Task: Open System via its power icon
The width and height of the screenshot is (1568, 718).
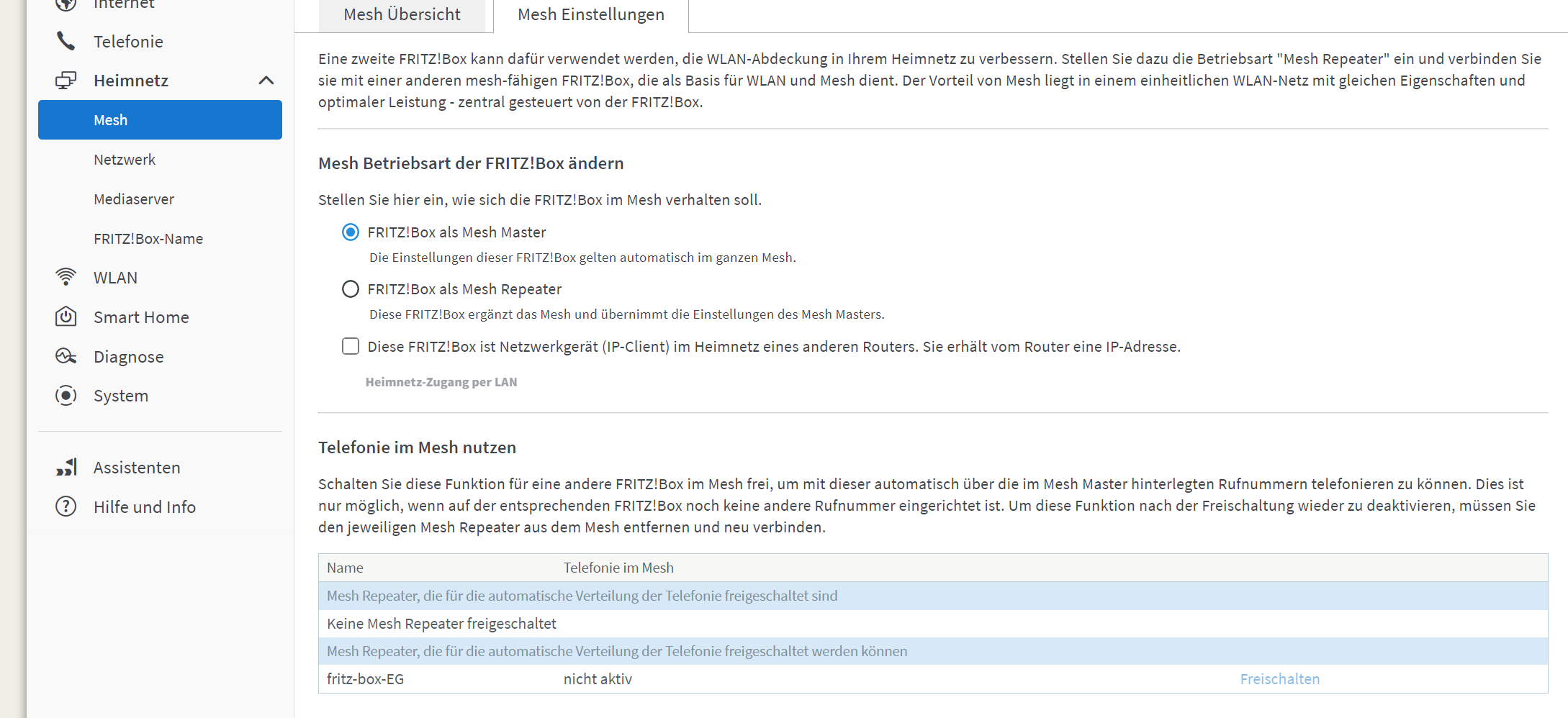Action: 66,395
